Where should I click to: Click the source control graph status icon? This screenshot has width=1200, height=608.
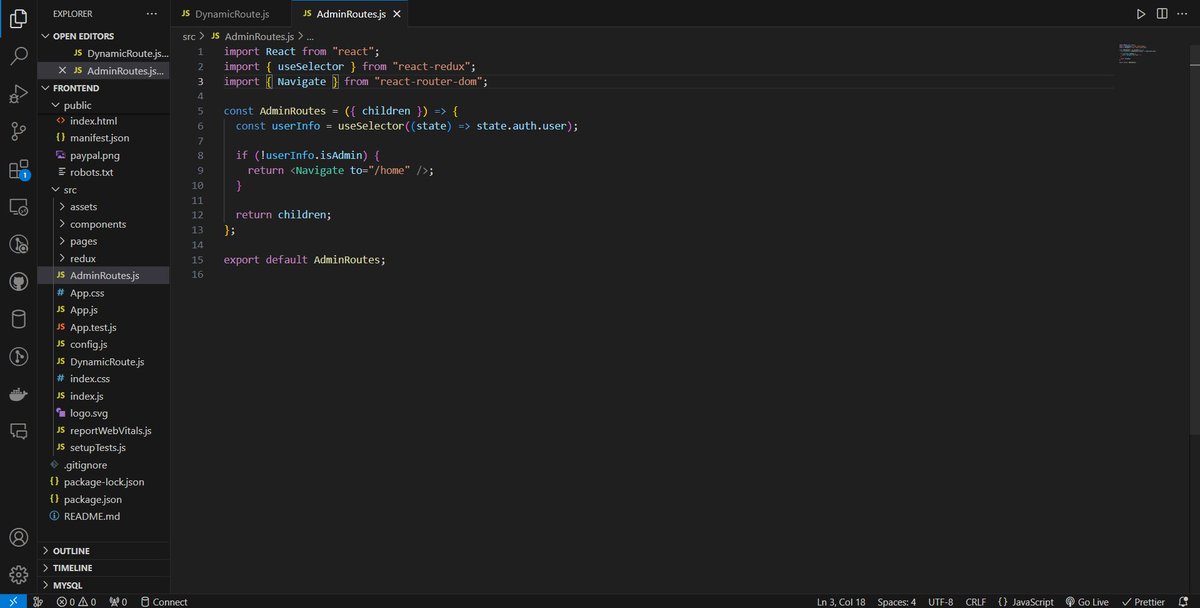tap(38, 602)
